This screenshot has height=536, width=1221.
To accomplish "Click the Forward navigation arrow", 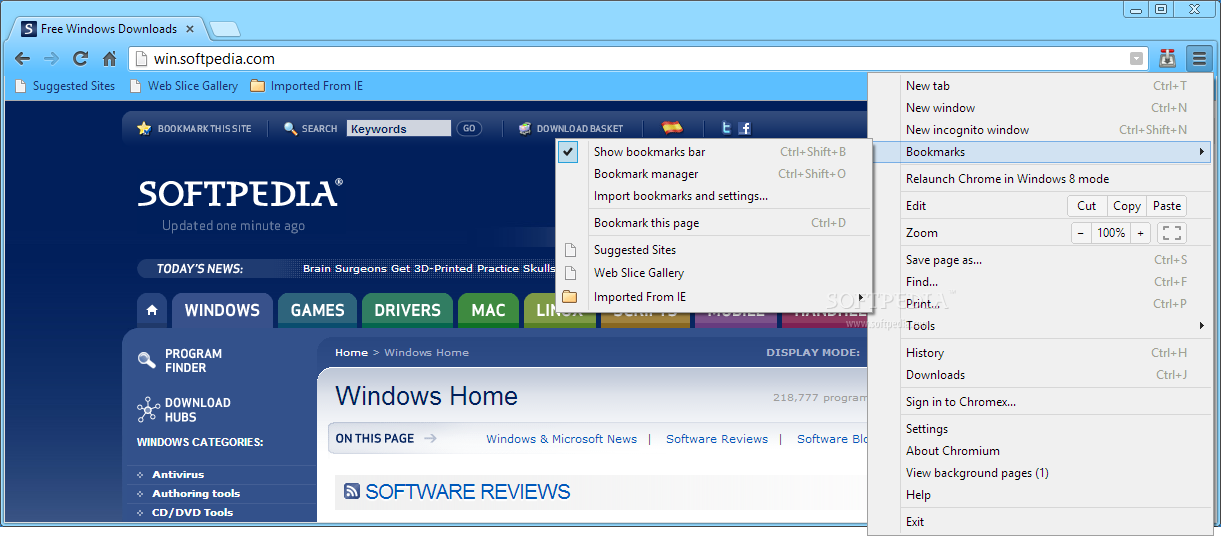I will (51, 58).
